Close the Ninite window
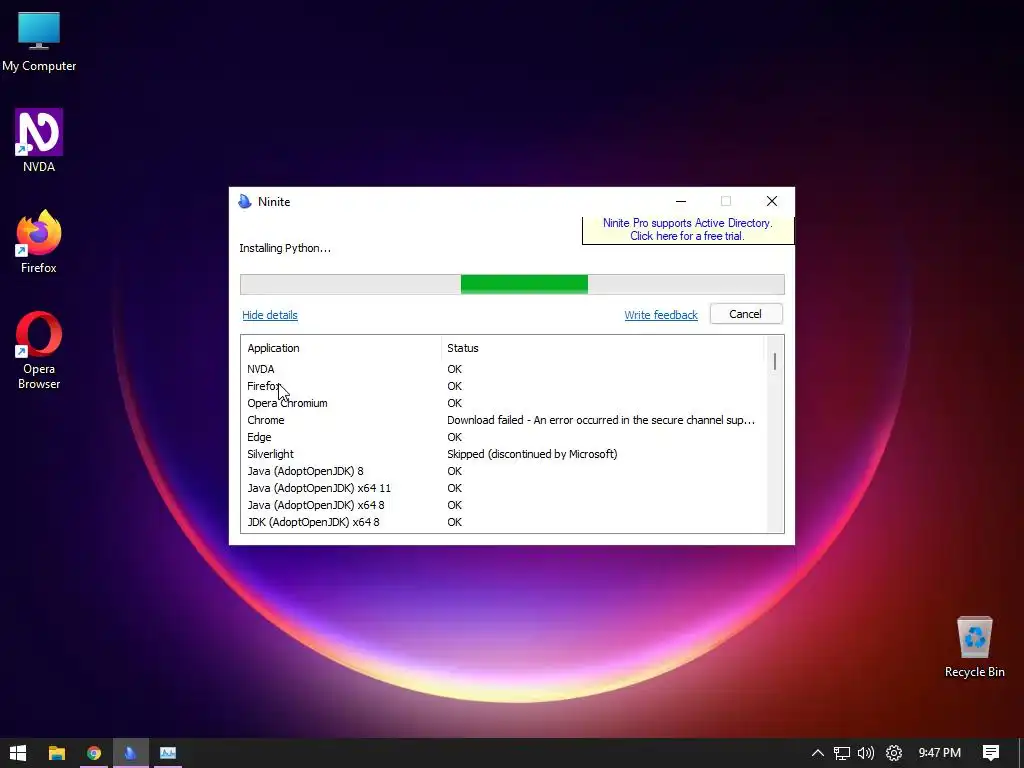 coord(772,201)
